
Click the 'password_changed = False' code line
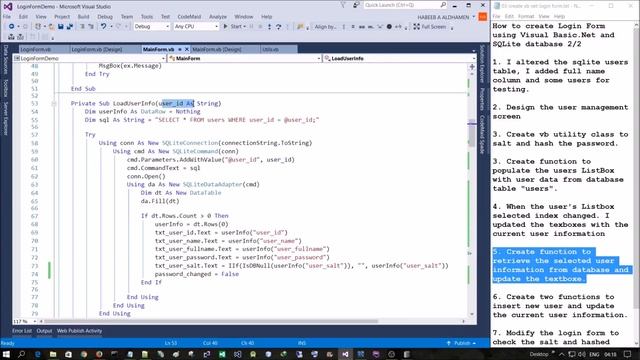pyautogui.click(x=197, y=274)
